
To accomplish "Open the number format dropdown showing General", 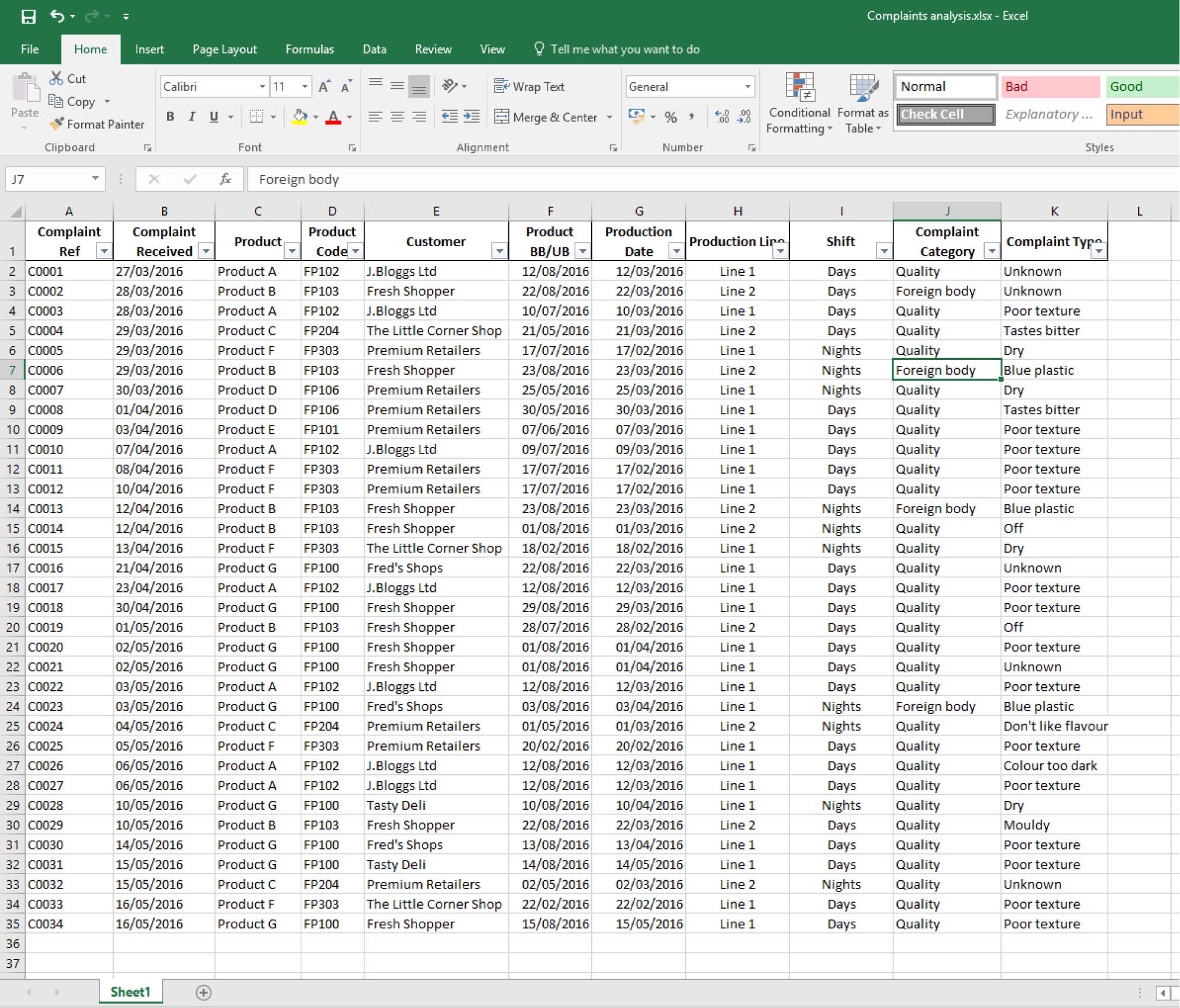I will click(748, 86).
